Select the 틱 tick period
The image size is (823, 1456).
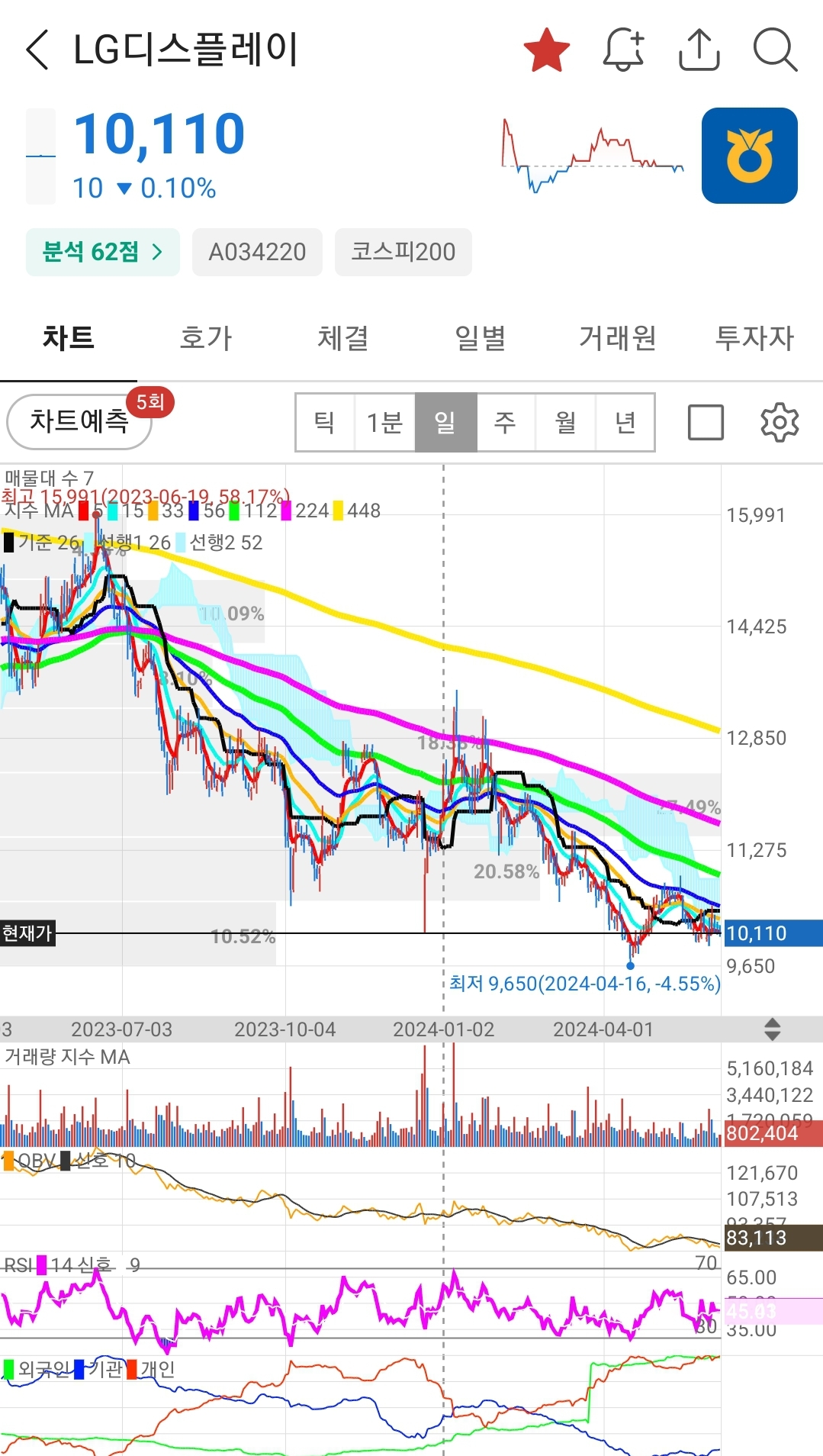point(325,422)
